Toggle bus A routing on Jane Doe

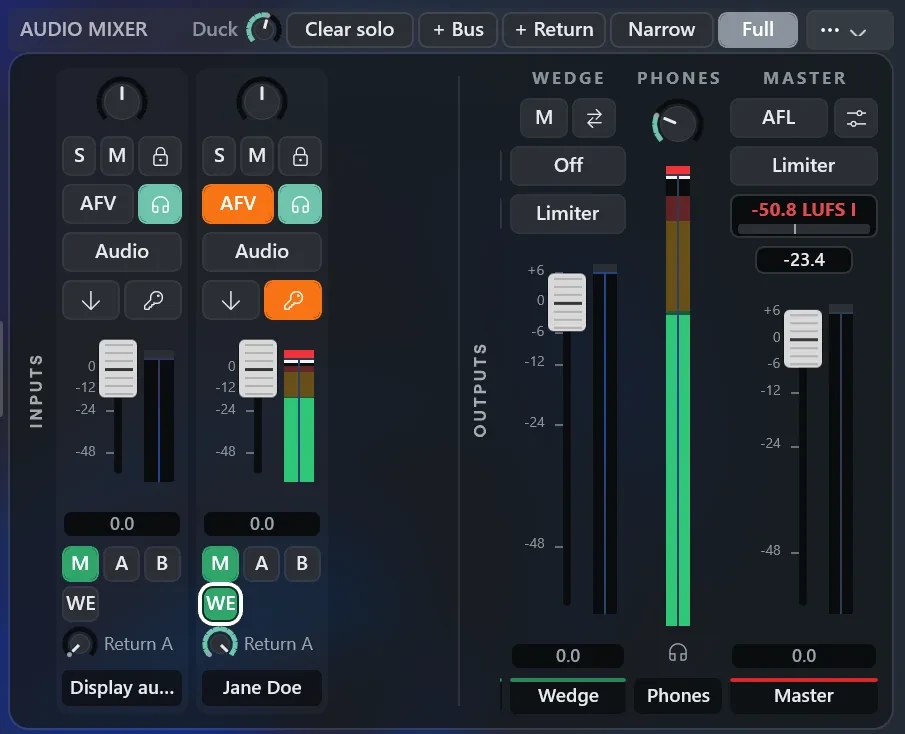(x=261, y=563)
